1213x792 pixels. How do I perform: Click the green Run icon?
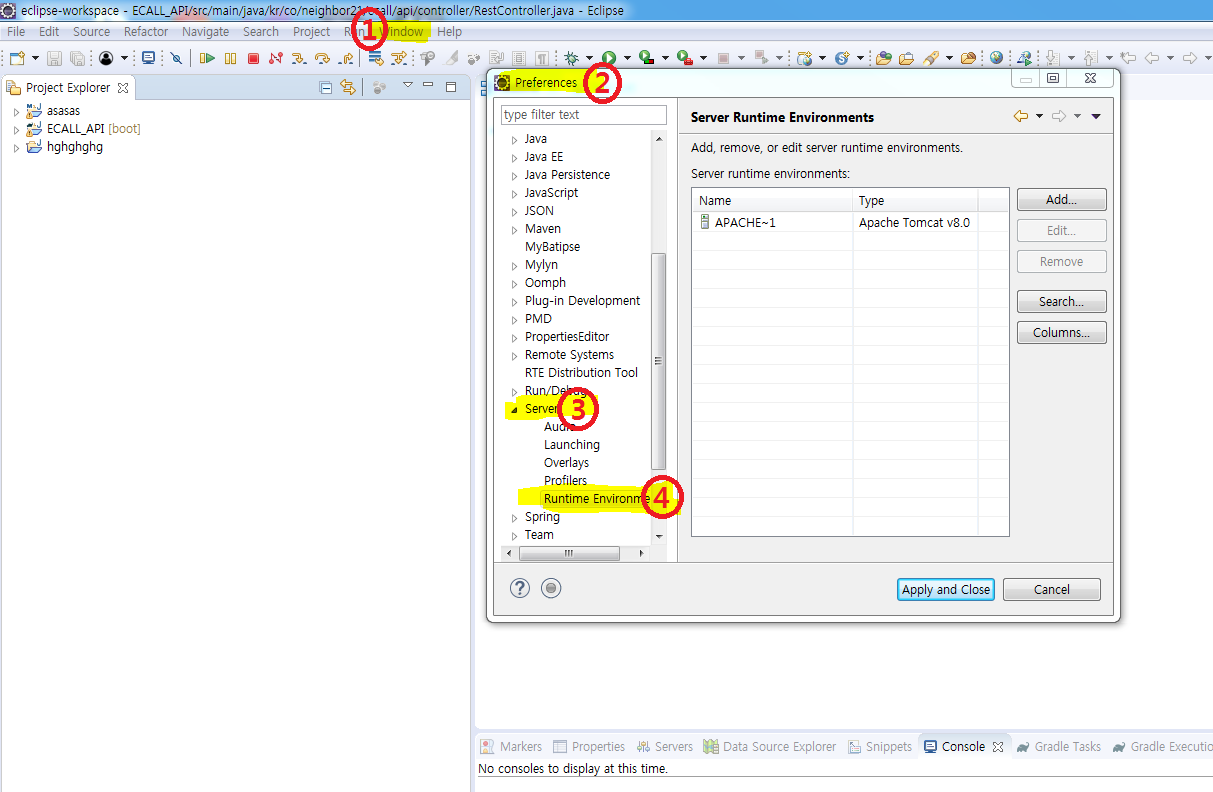[x=609, y=58]
